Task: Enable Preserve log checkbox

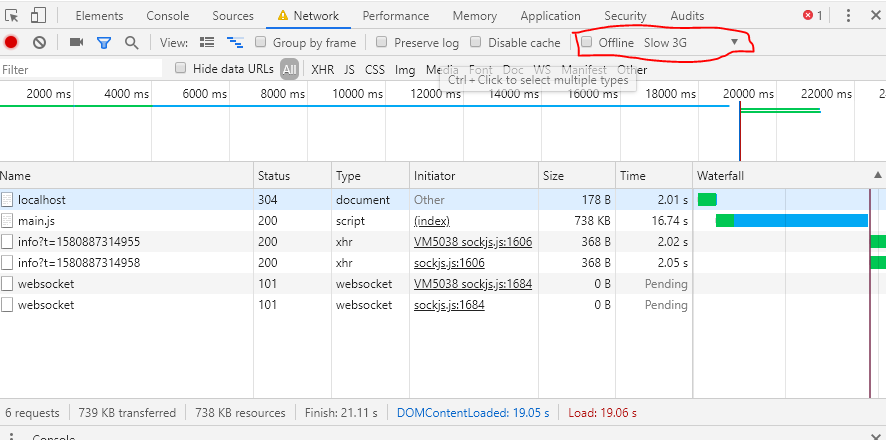Action: click(382, 42)
